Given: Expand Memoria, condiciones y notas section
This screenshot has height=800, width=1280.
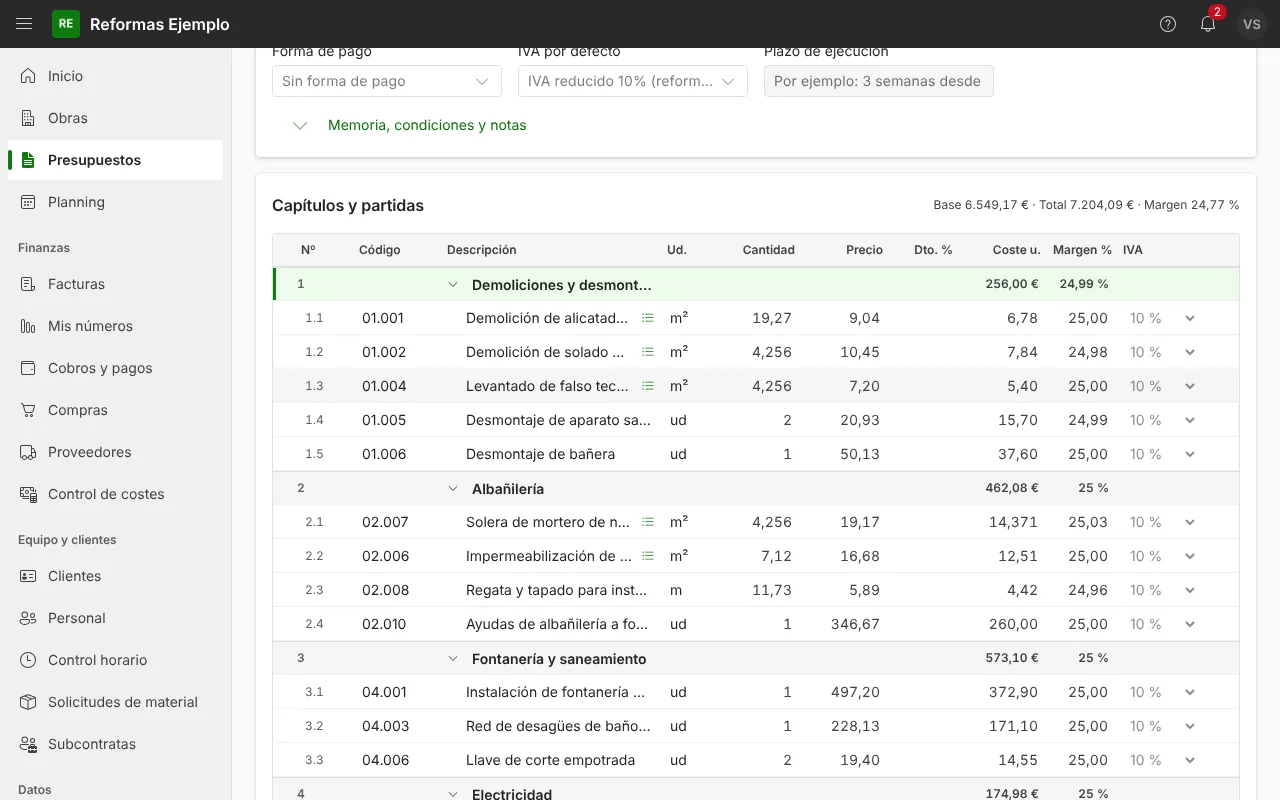Looking at the screenshot, I should click(427, 125).
